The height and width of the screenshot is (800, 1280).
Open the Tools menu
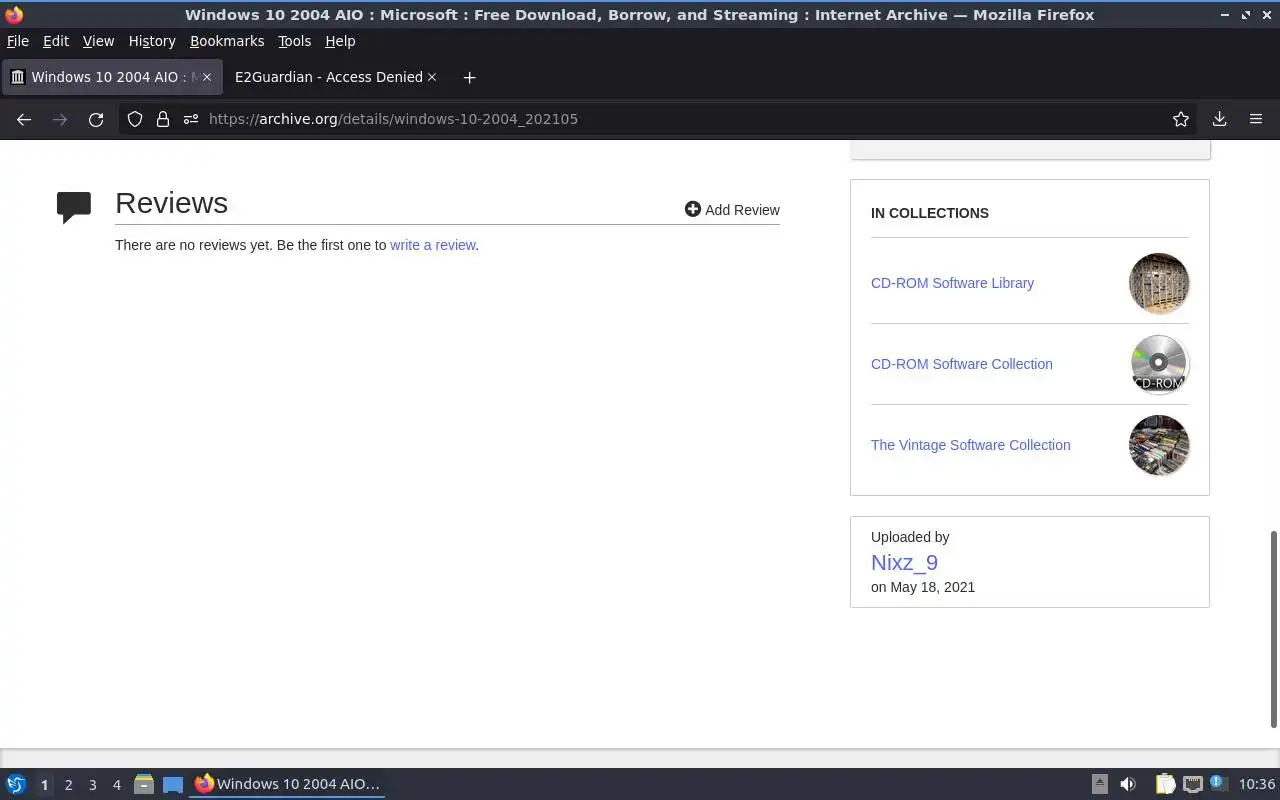click(x=294, y=41)
